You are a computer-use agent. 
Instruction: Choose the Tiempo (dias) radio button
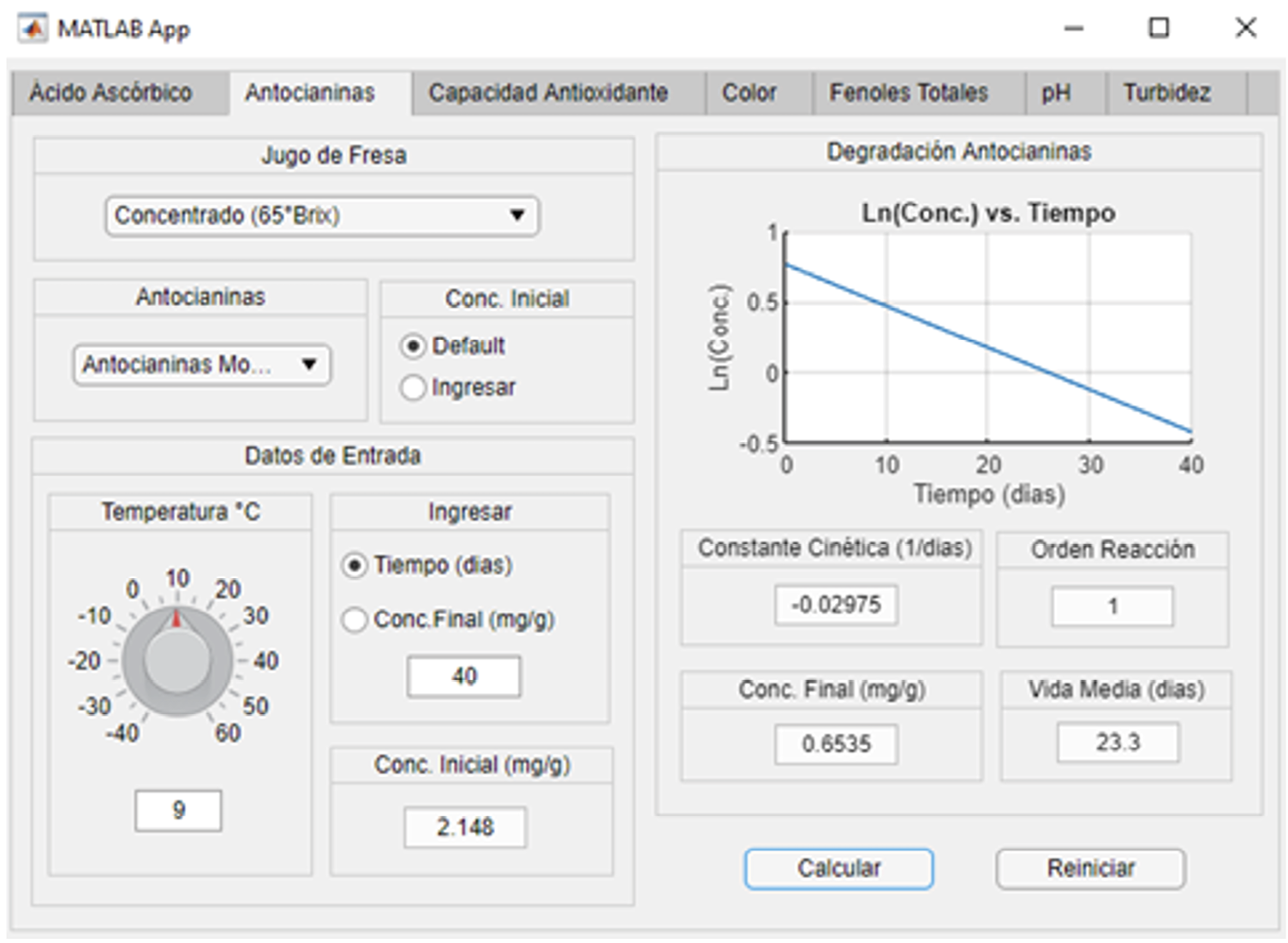[x=355, y=566]
